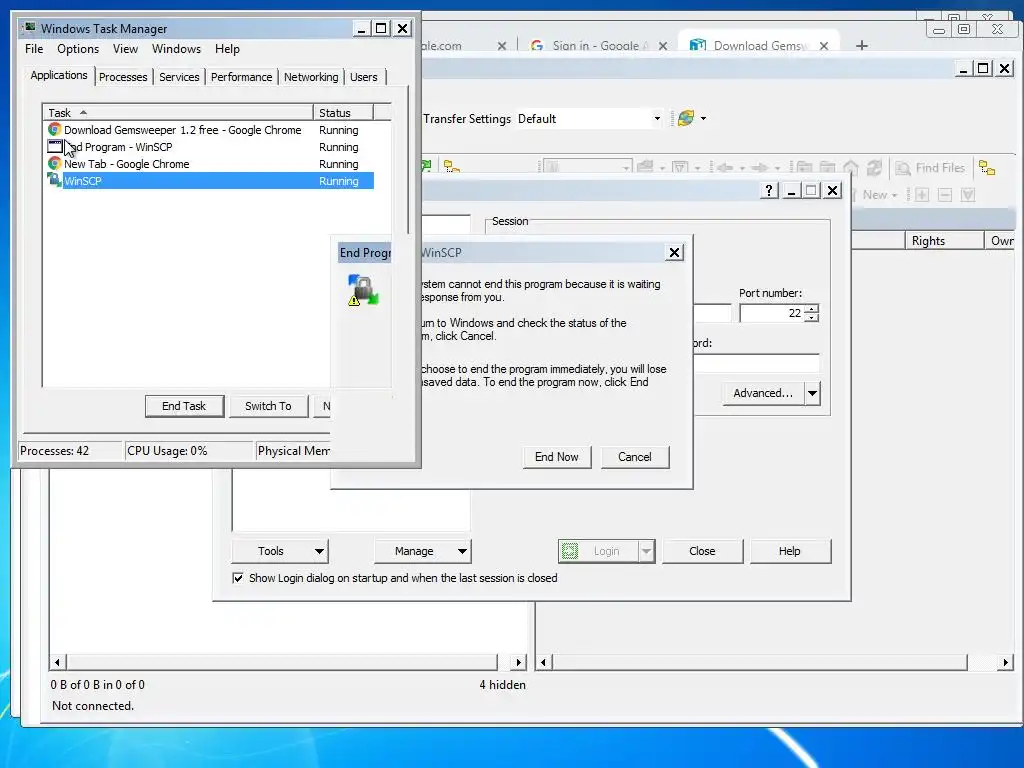Image resolution: width=1024 pixels, height=768 pixels.
Task: Click the forward arrow icon in remote toolbar
Action: 760,168
